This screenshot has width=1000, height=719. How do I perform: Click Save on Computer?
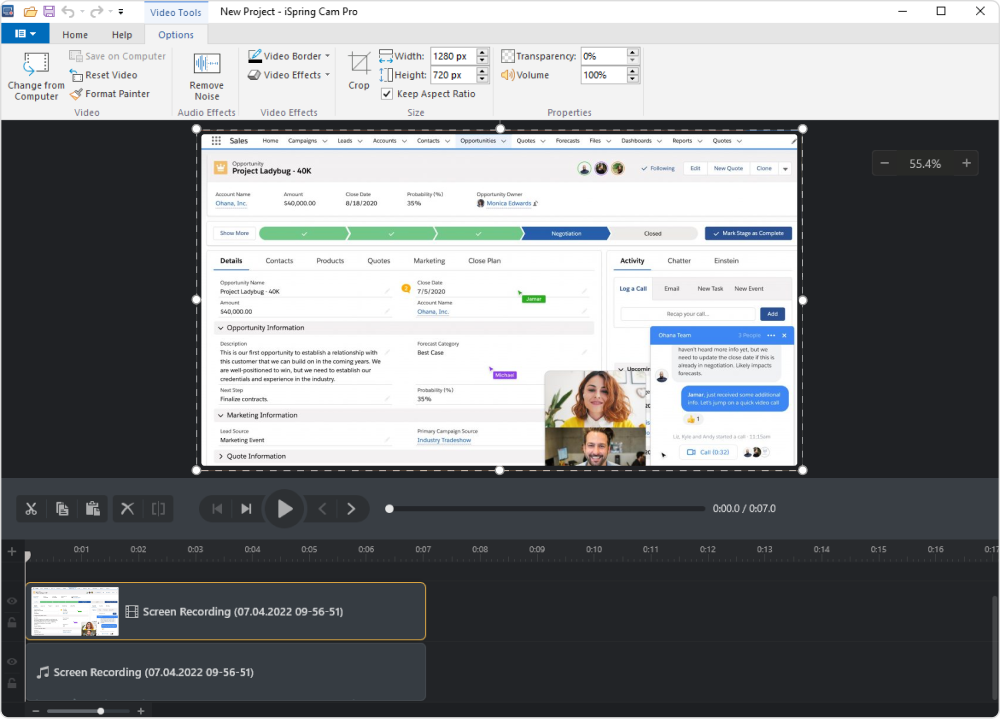(117, 56)
